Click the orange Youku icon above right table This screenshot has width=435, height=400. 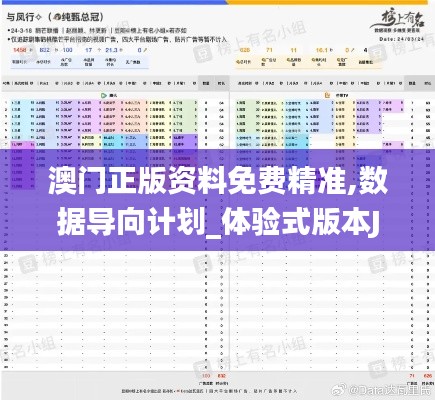coord(328,95)
